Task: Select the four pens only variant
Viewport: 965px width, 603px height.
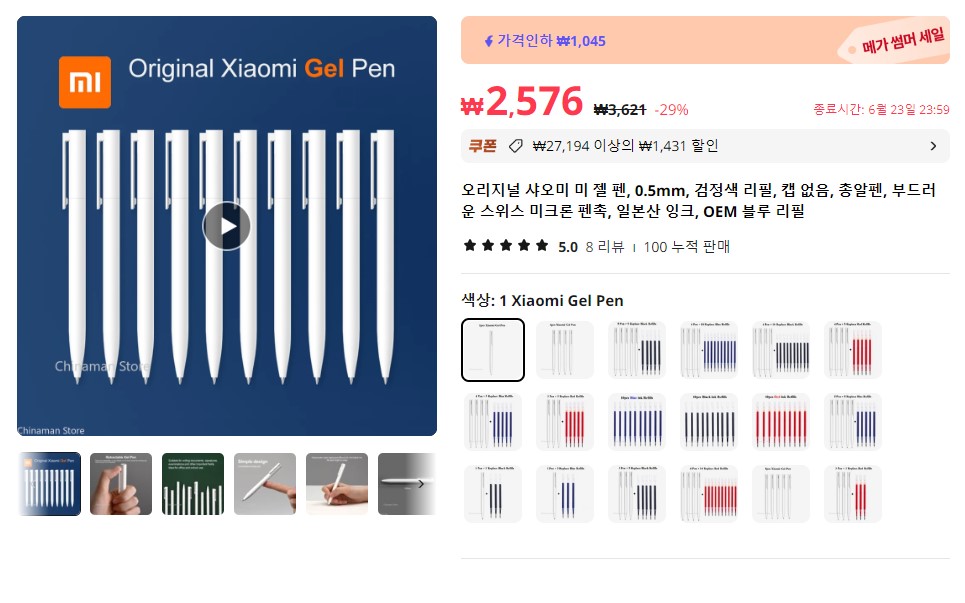Action: [x=565, y=349]
